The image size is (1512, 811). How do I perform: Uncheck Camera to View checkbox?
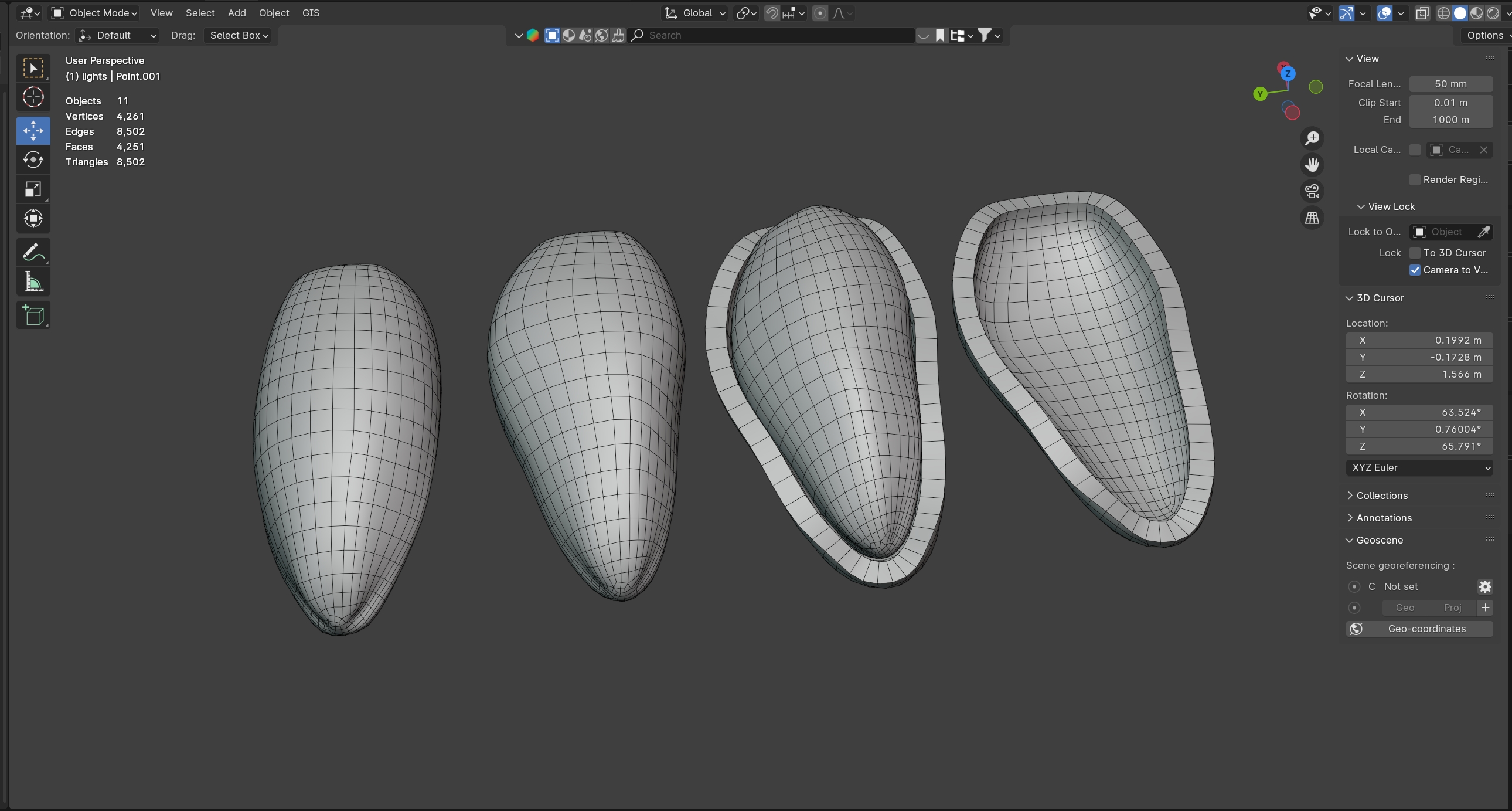1415,270
